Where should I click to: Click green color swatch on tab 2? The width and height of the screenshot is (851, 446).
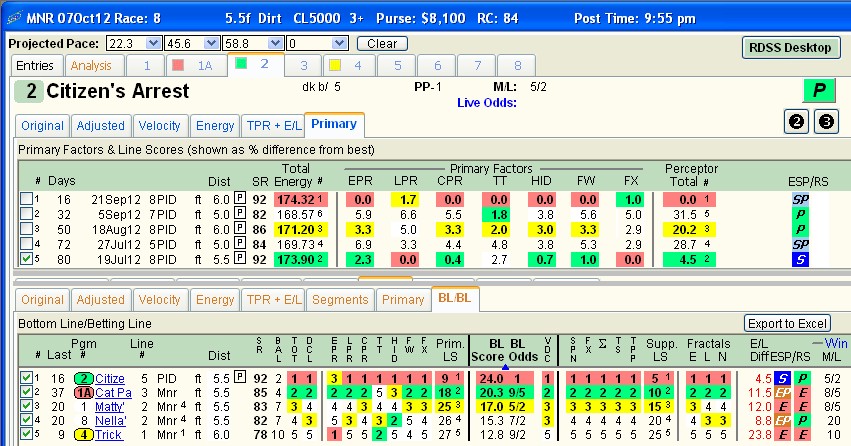click(x=241, y=63)
